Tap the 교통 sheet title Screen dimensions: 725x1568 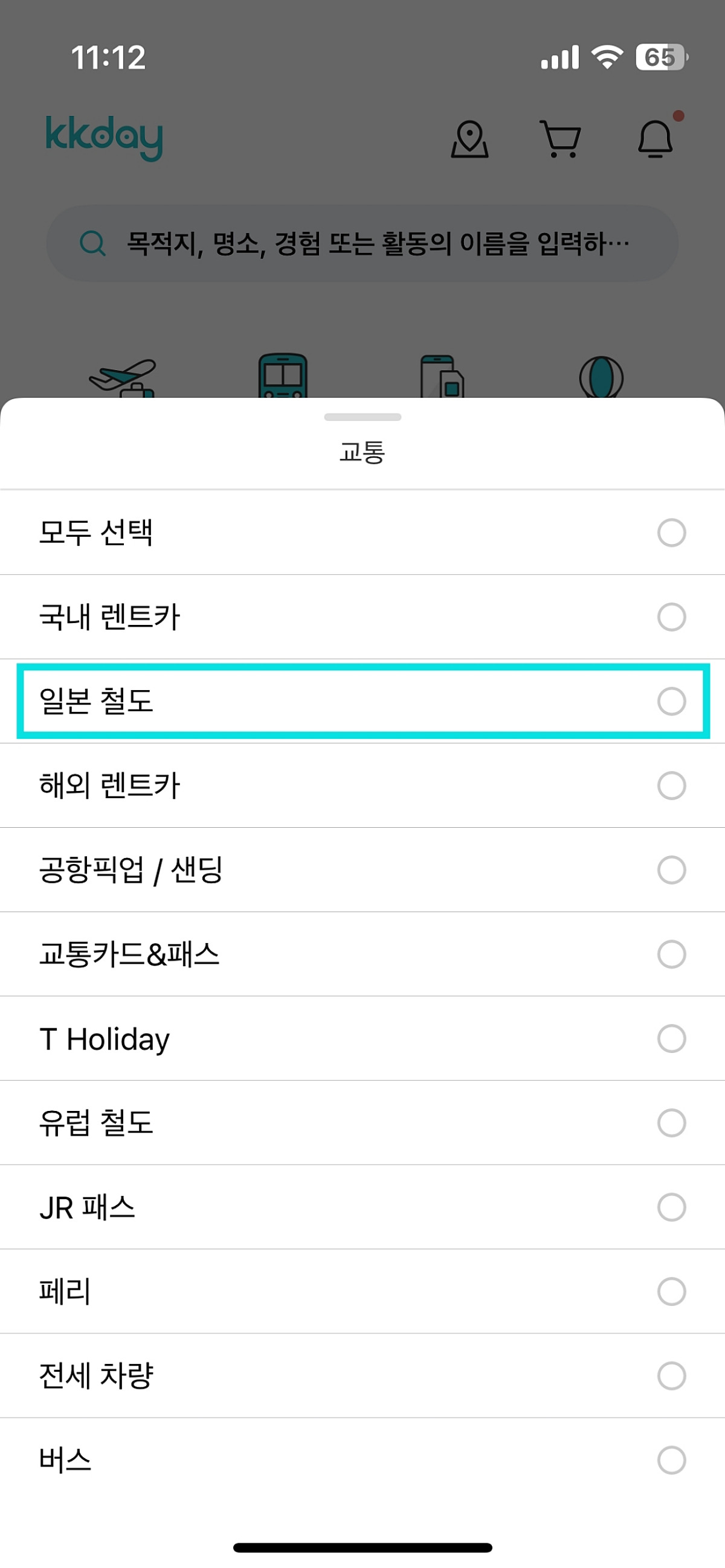tap(362, 451)
